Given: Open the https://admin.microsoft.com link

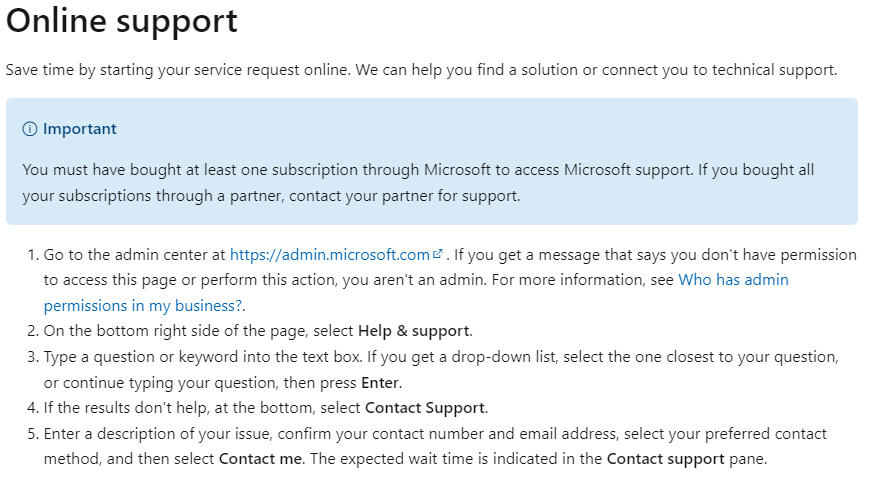Looking at the screenshot, I should click(x=329, y=254).
